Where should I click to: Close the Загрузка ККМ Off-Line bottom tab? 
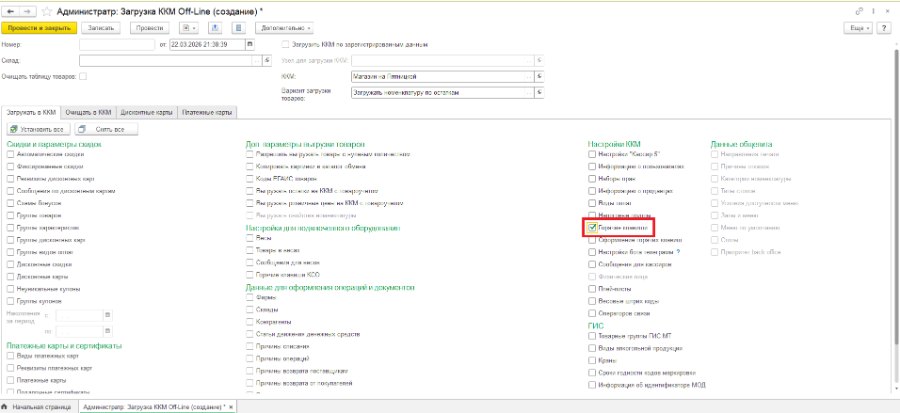pyautogui.click(x=231, y=407)
